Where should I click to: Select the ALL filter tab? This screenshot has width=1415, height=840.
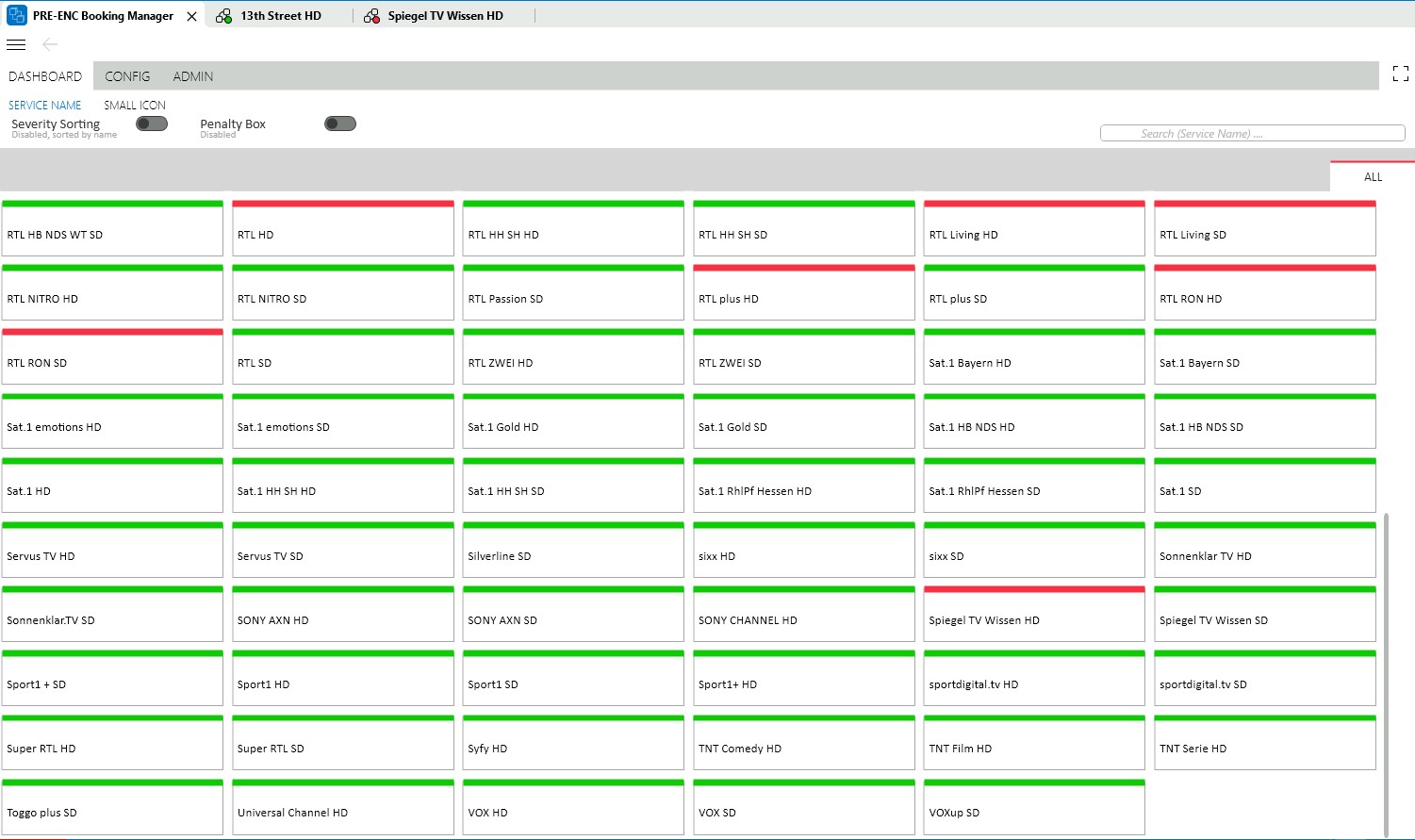(1372, 177)
